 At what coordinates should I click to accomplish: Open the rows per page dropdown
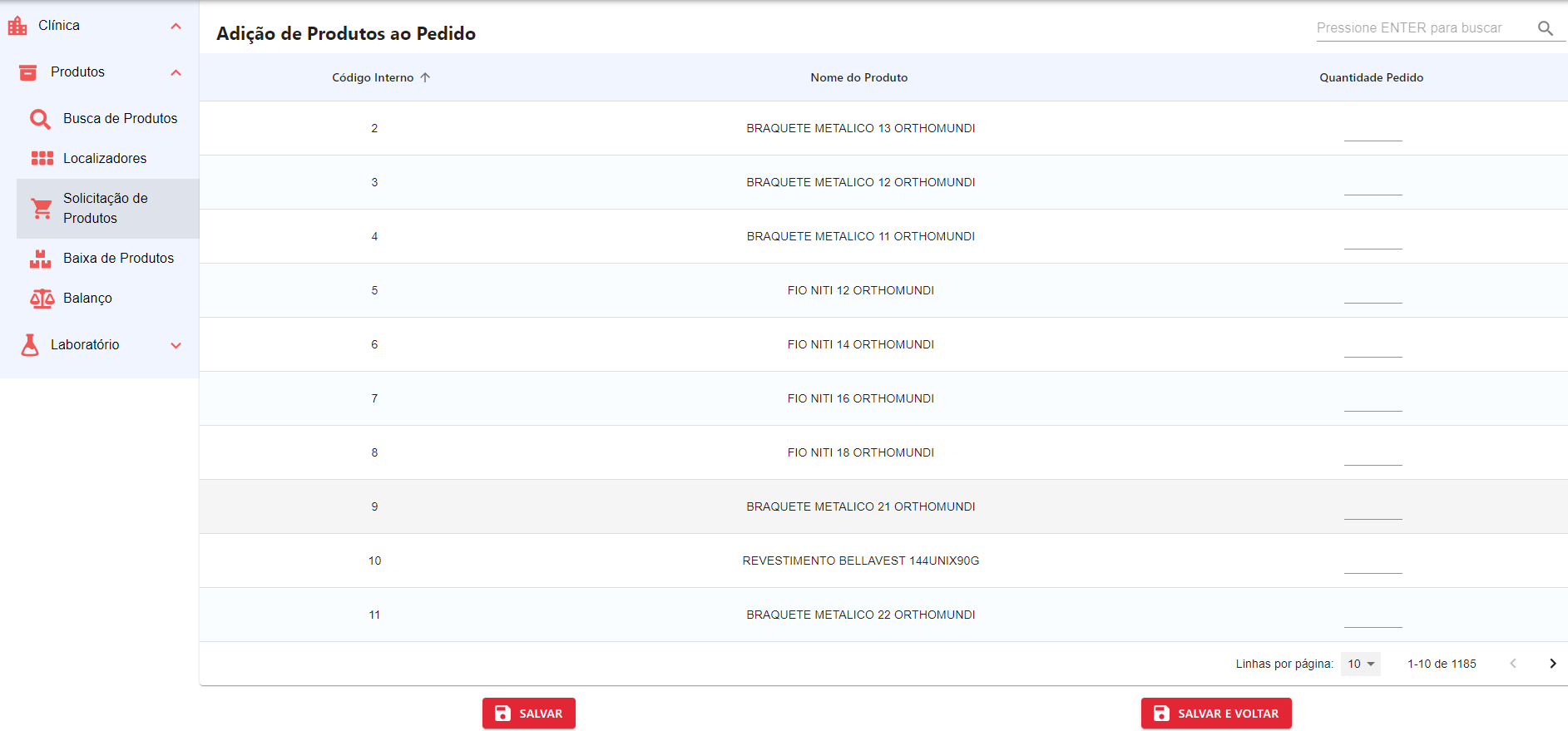click(x=1360, y=664)
